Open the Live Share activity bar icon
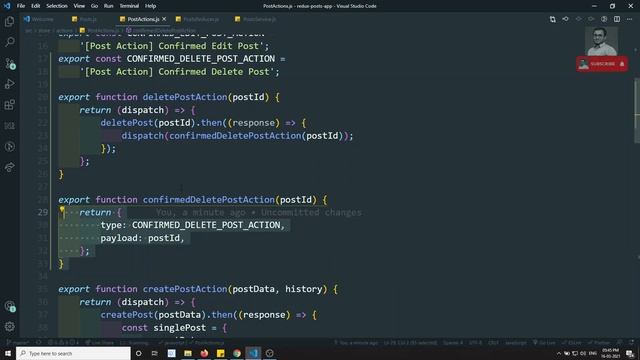Viewport: 640px width, 360px height. 9,167
